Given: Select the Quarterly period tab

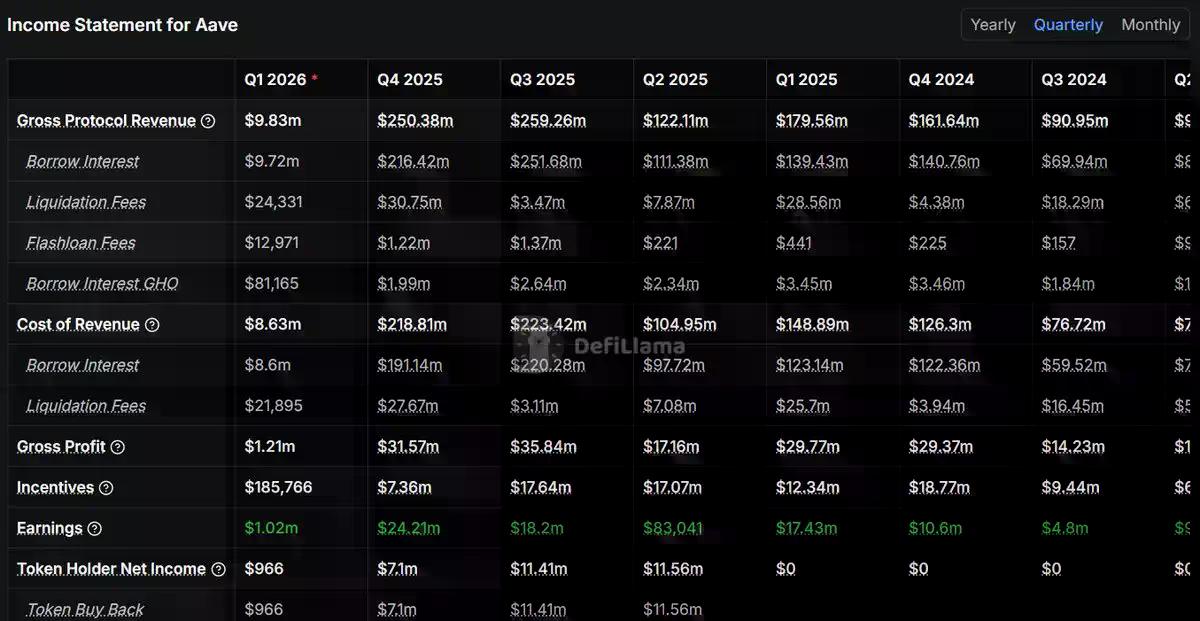Looking at the screenshot, I should (1068, 25).
